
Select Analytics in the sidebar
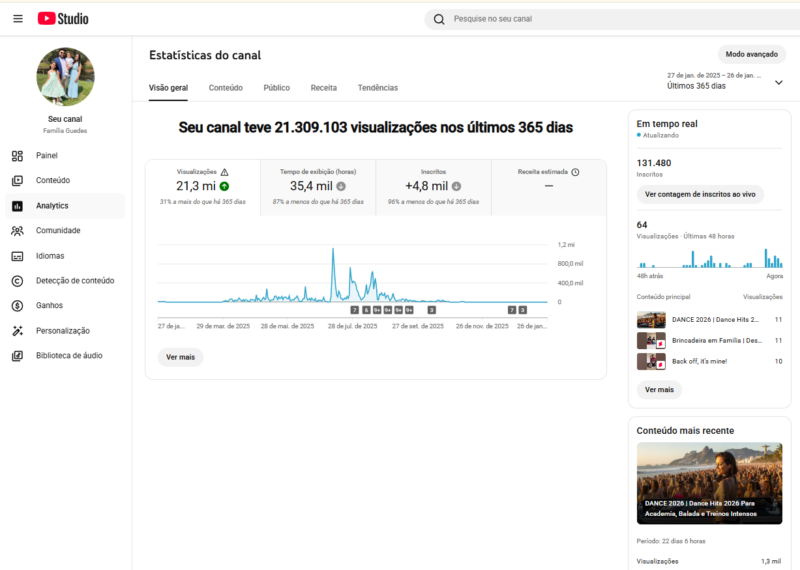point(65,206)
